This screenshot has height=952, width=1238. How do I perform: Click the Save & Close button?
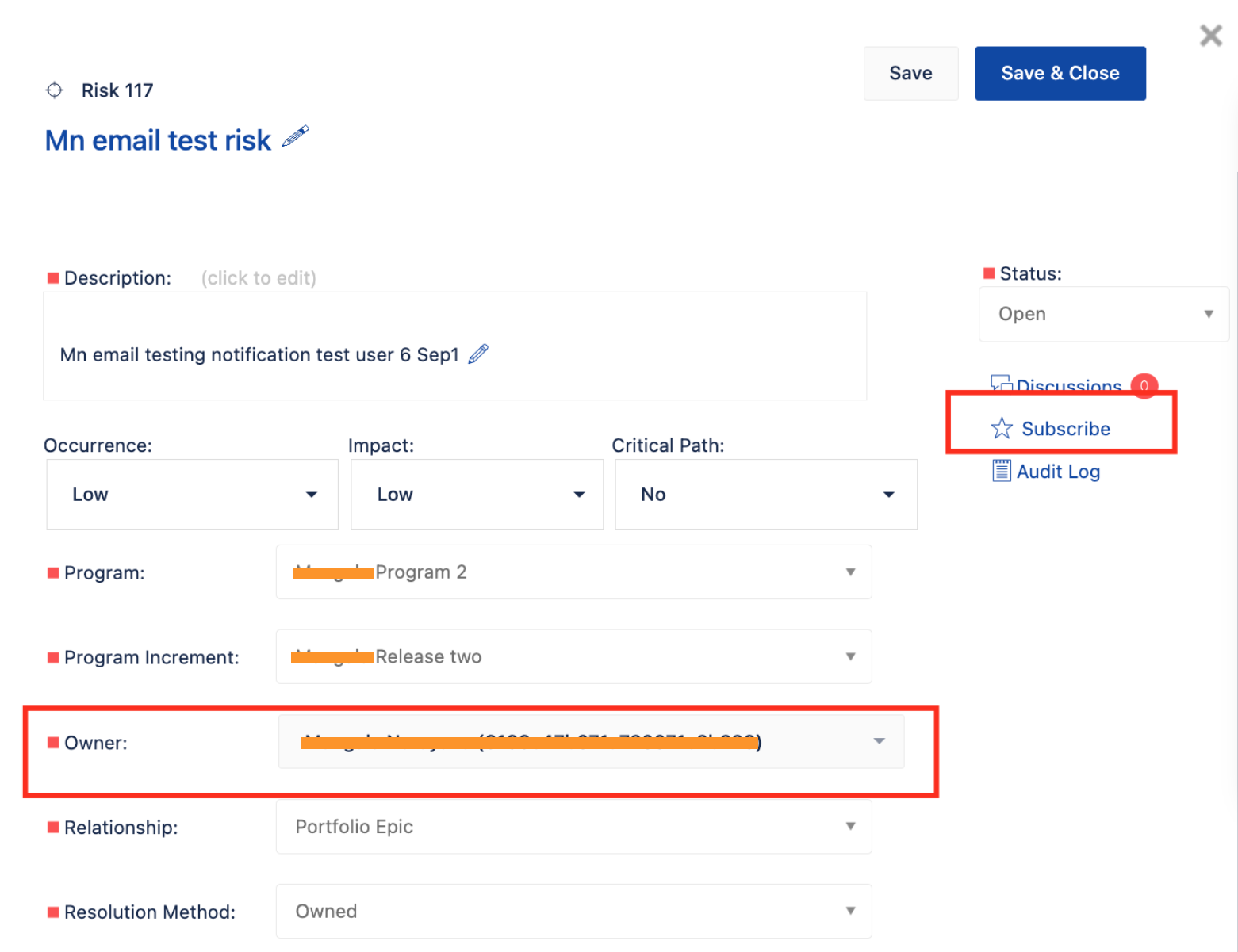(1060, 73)
